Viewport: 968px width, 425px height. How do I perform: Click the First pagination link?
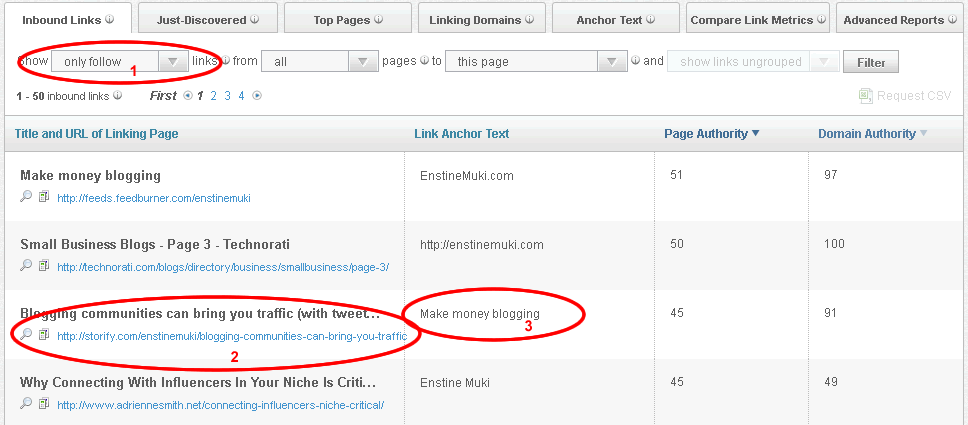coord(164,96)
